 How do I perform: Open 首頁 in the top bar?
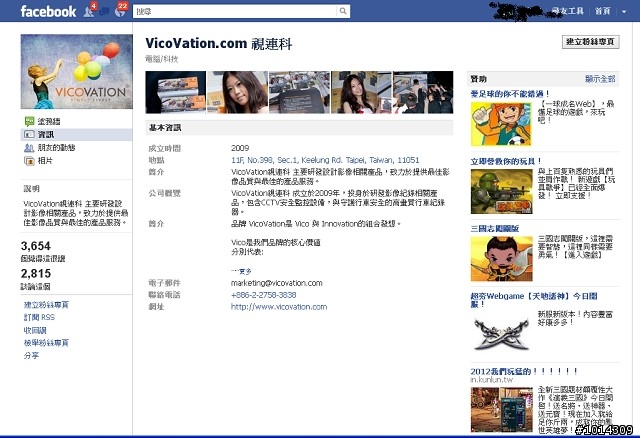click(602, 11)
